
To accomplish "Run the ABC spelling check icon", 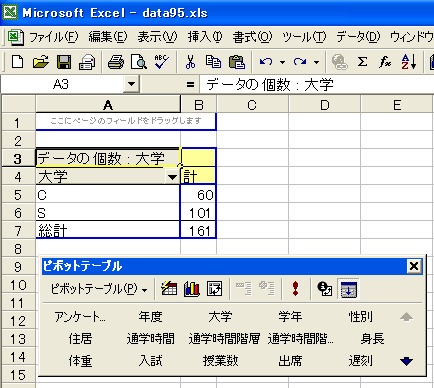I will (162, 62).
